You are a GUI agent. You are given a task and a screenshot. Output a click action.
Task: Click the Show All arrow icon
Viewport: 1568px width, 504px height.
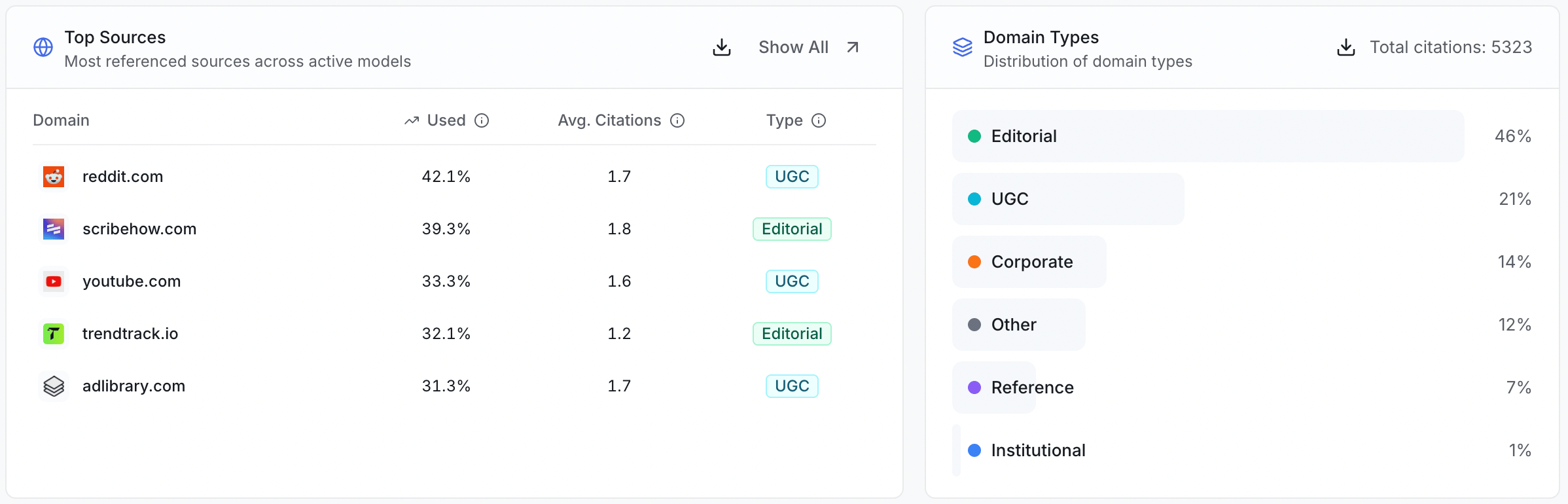coord(853,47)
